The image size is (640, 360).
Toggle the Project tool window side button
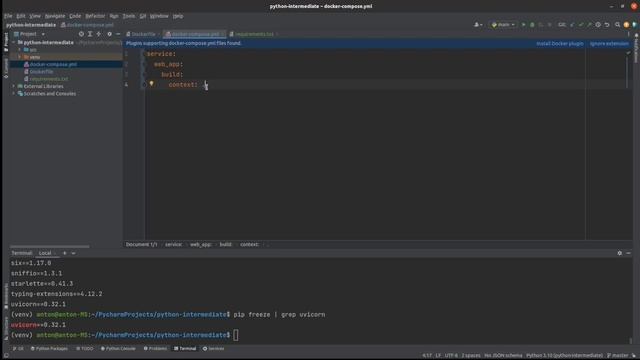click(6, 42)
